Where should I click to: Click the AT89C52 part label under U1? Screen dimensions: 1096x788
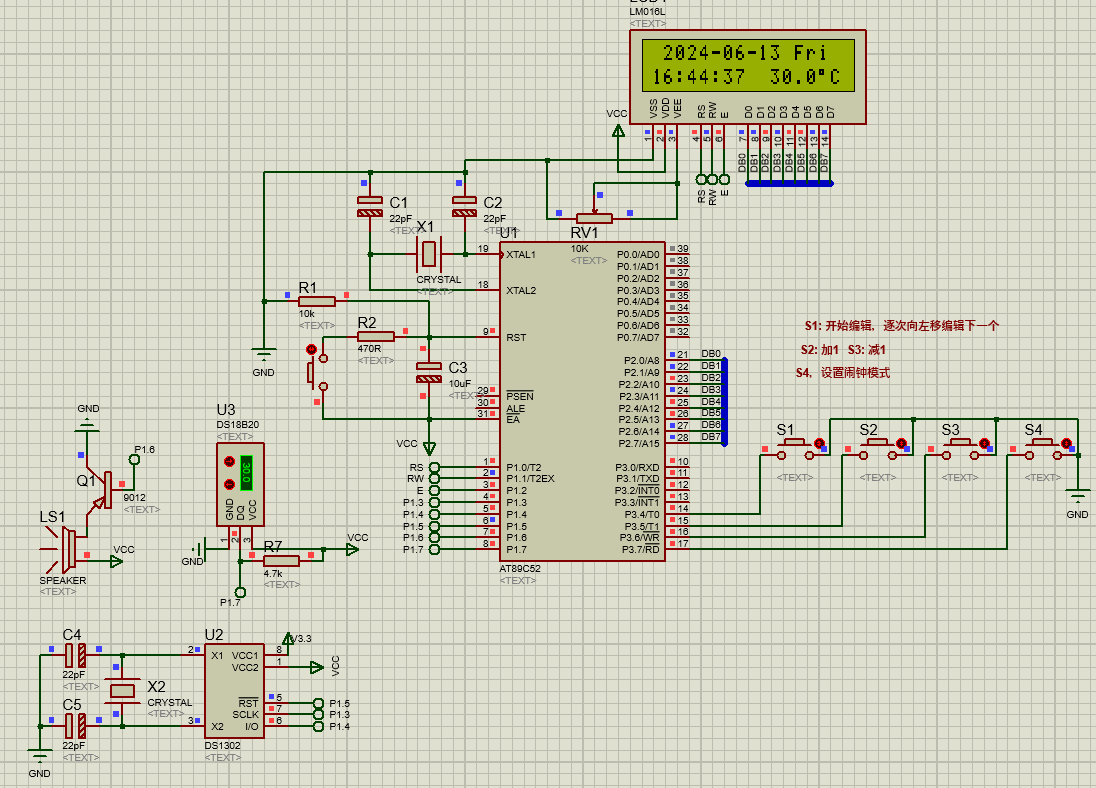tap(520, 568)
